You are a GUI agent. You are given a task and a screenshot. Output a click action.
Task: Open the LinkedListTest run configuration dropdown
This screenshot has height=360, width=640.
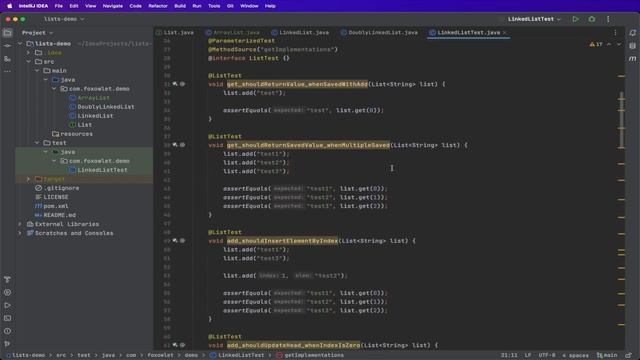coord(534,19)
